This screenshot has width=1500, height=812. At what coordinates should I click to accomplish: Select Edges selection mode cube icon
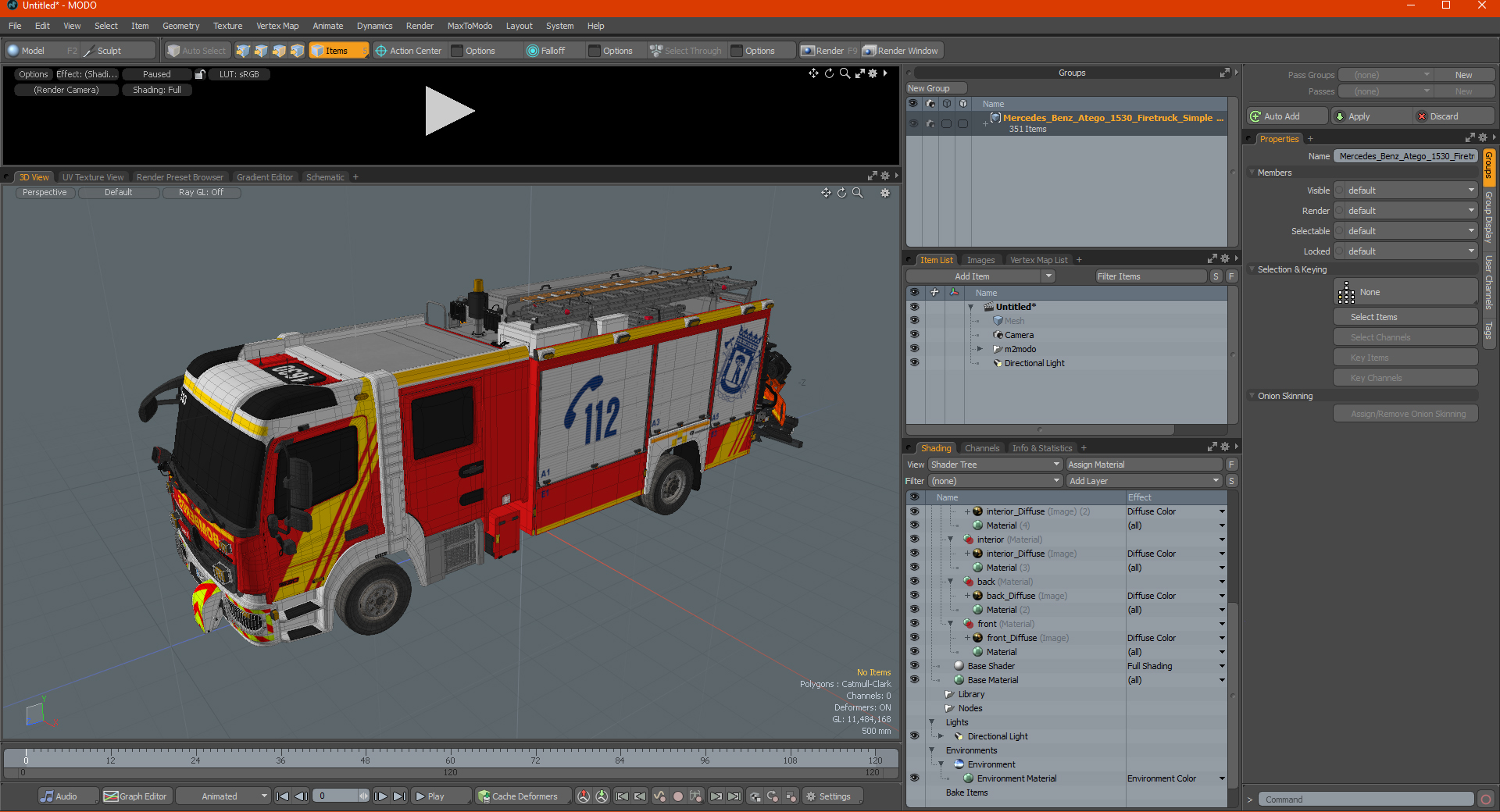coord(261,51)
